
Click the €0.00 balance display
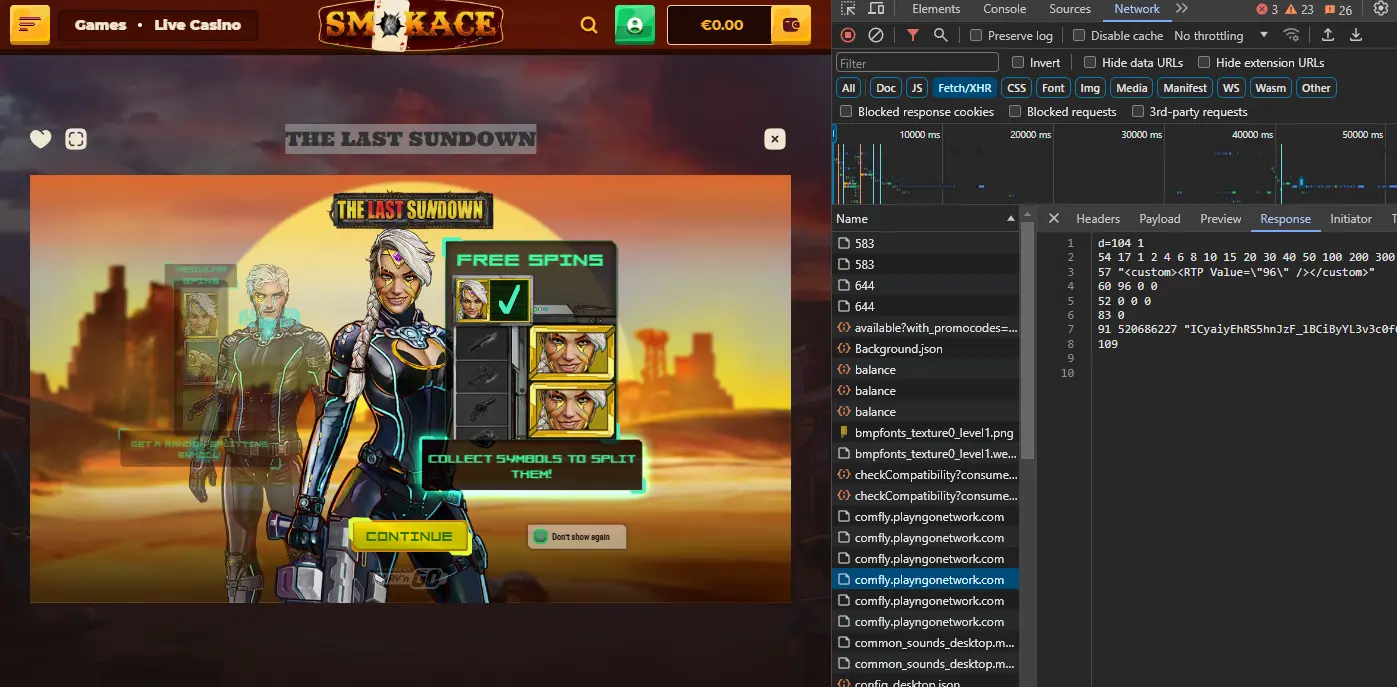(x=721, y=25)
